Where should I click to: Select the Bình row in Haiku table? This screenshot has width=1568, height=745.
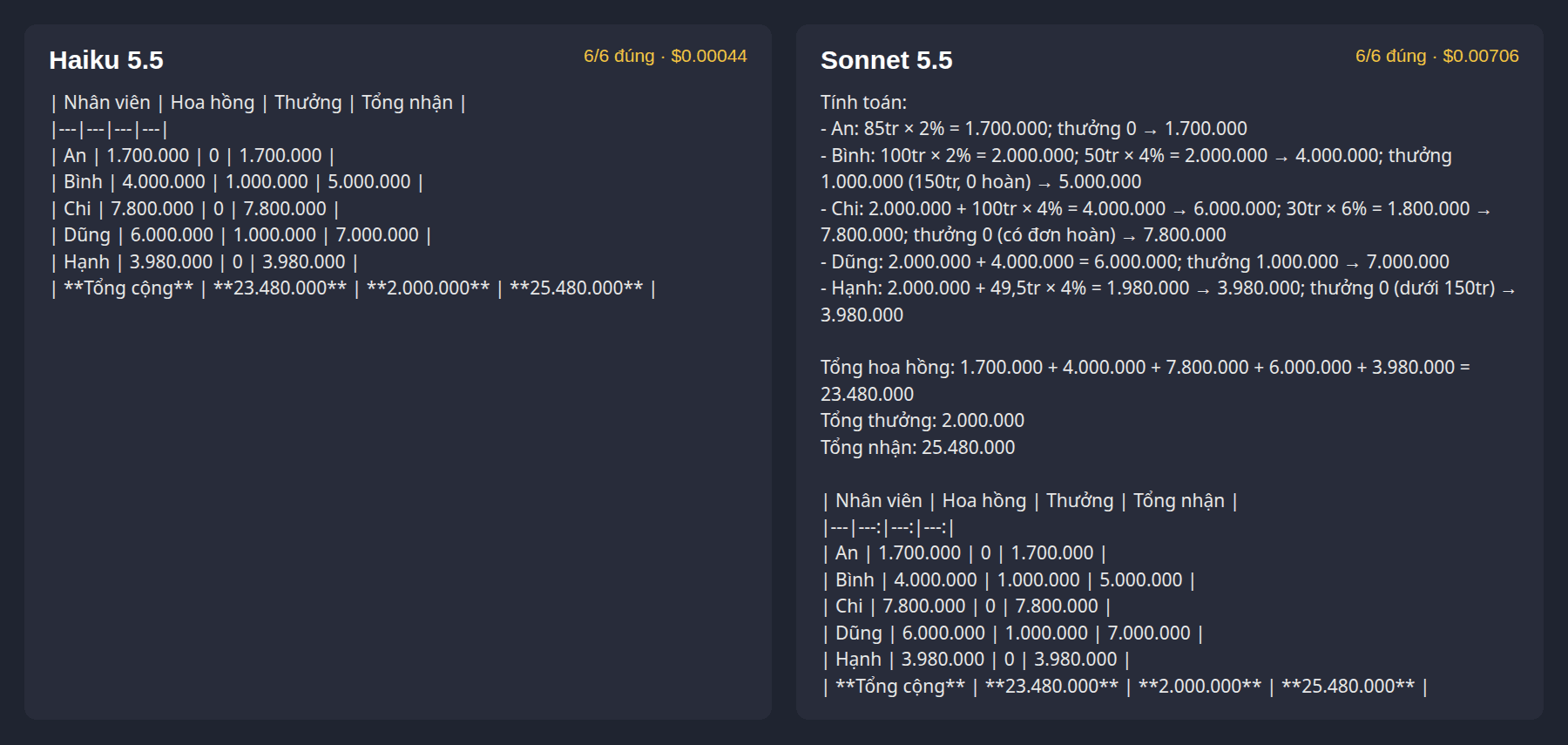[x=237, y=182]
